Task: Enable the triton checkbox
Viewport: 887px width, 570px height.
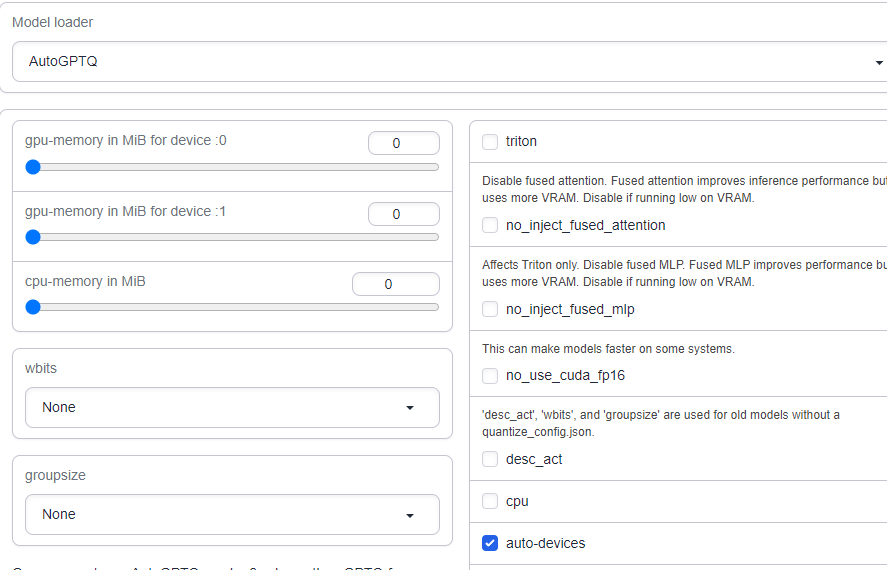Action: 490,142
